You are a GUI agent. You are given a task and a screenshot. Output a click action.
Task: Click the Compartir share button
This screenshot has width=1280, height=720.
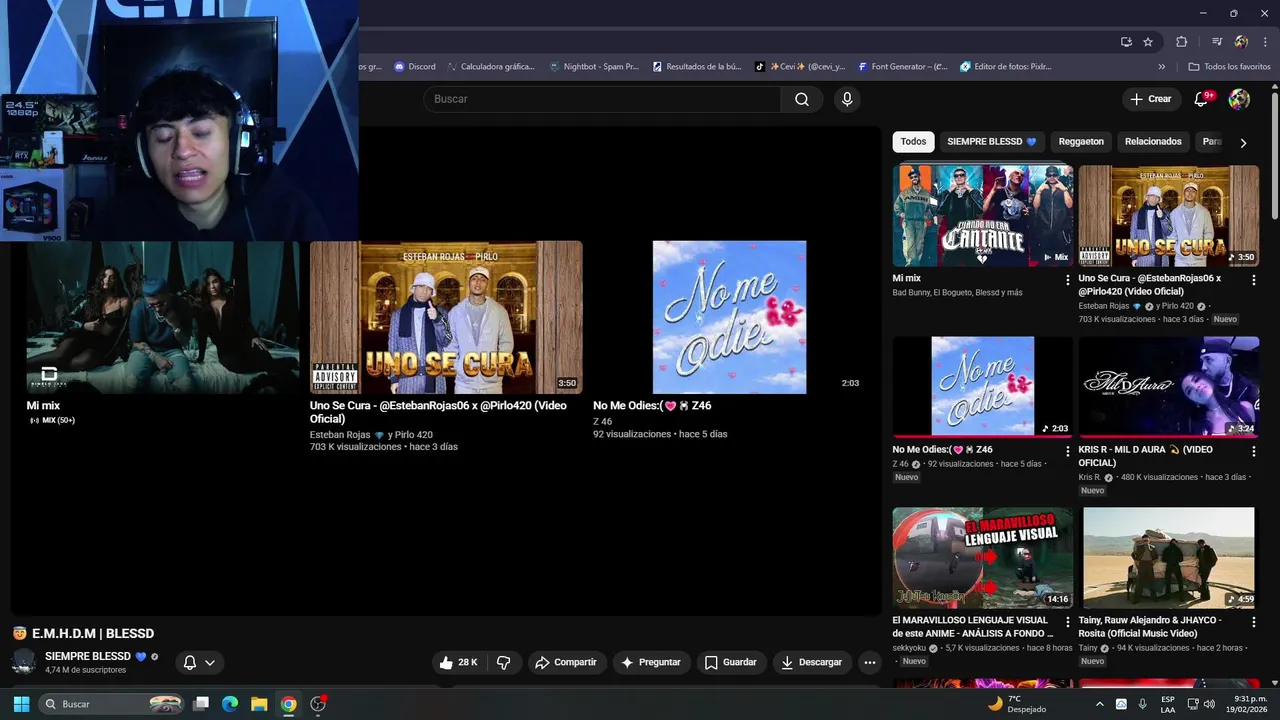coord(566,662)
